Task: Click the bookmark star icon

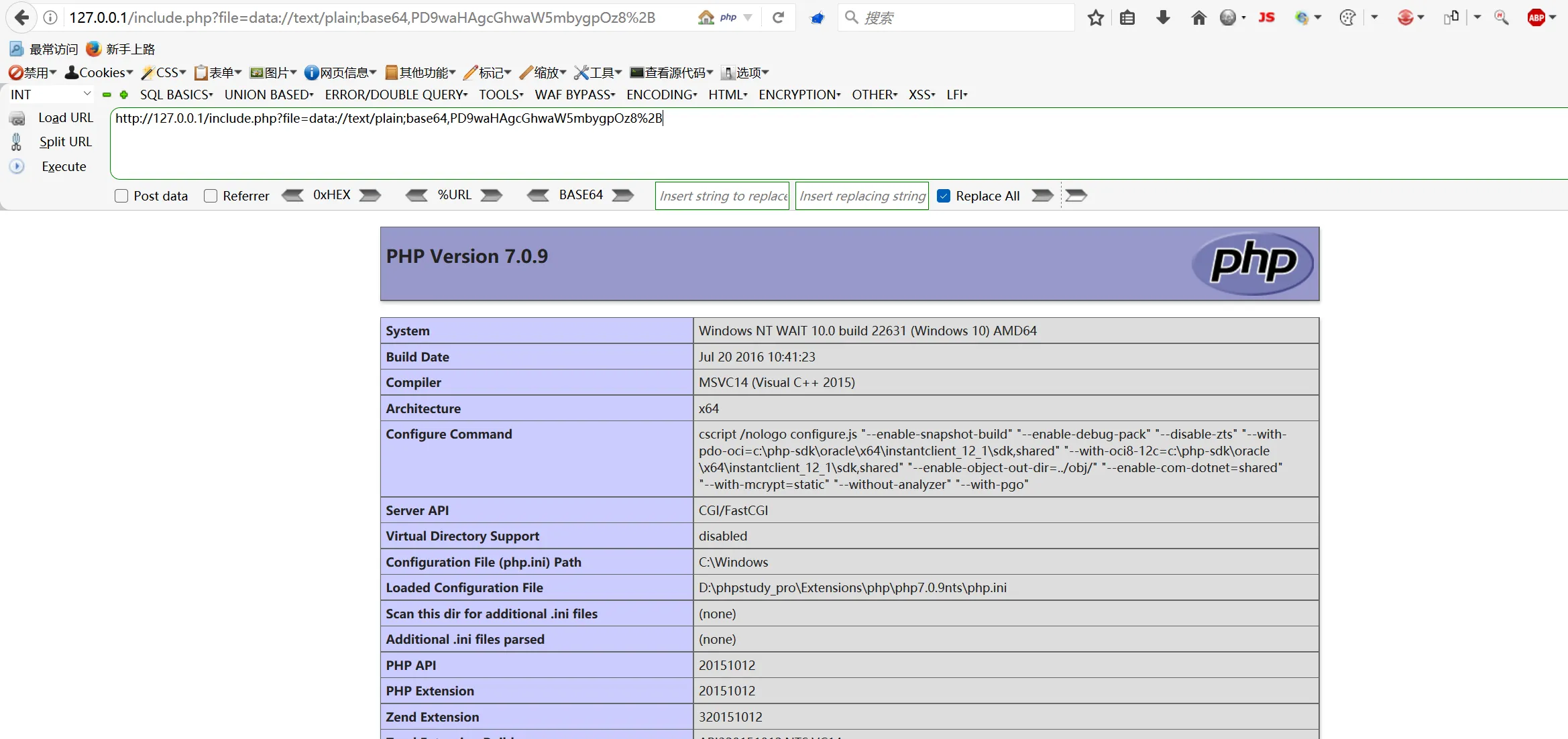Action: 1095,17
